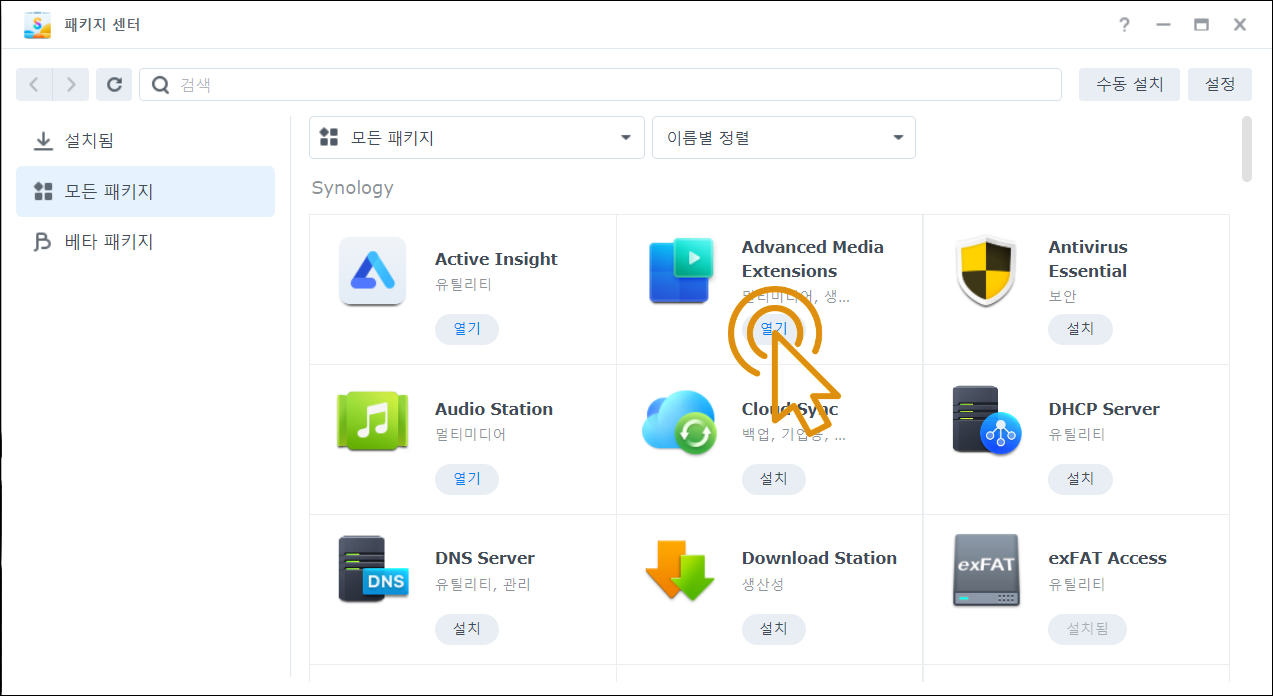Click the DNS Server icon
Viewport: 1273px width, 696px height.
point(374,569)
